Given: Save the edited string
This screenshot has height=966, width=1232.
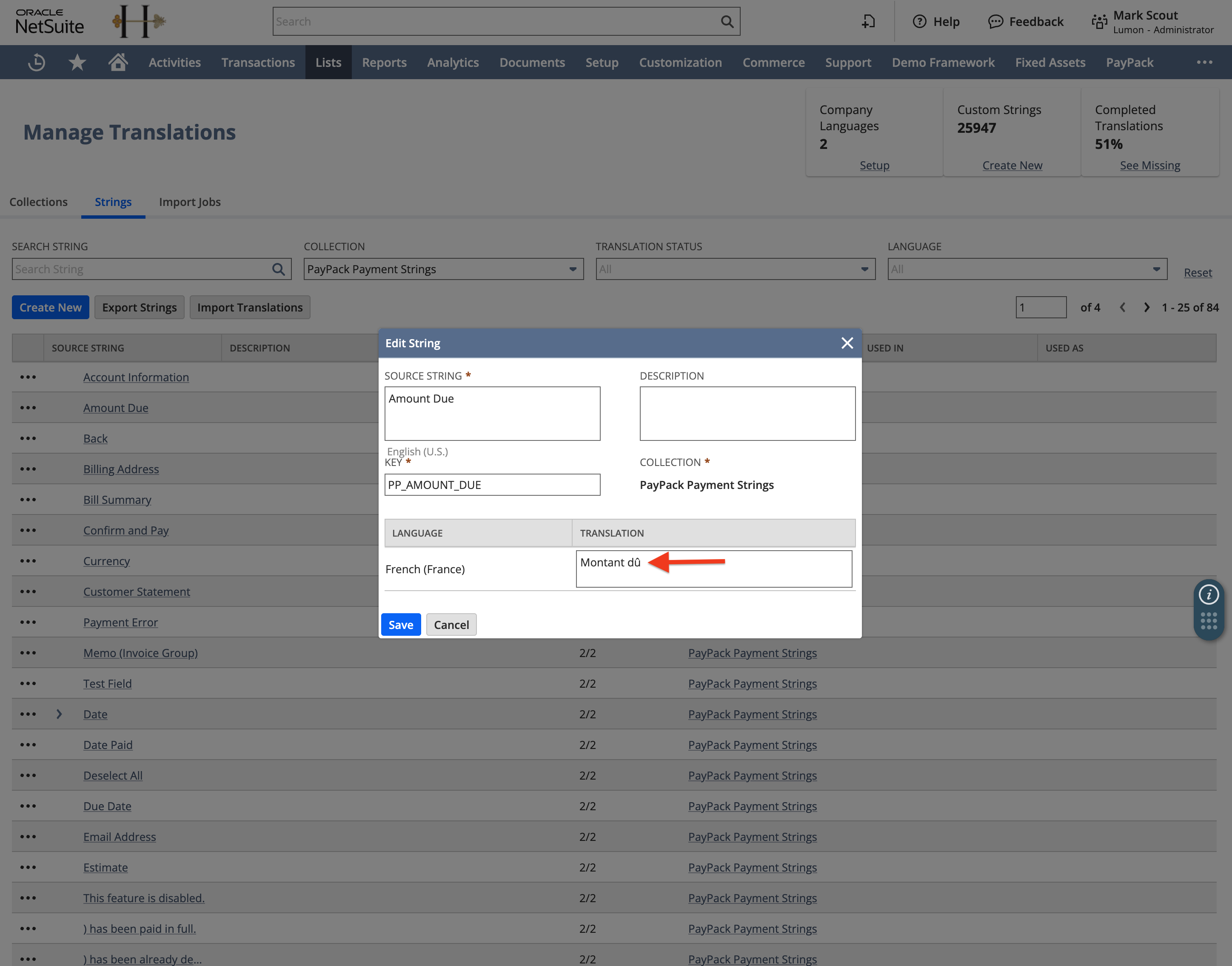Looking at the screenshot, I should click(400, 624).
